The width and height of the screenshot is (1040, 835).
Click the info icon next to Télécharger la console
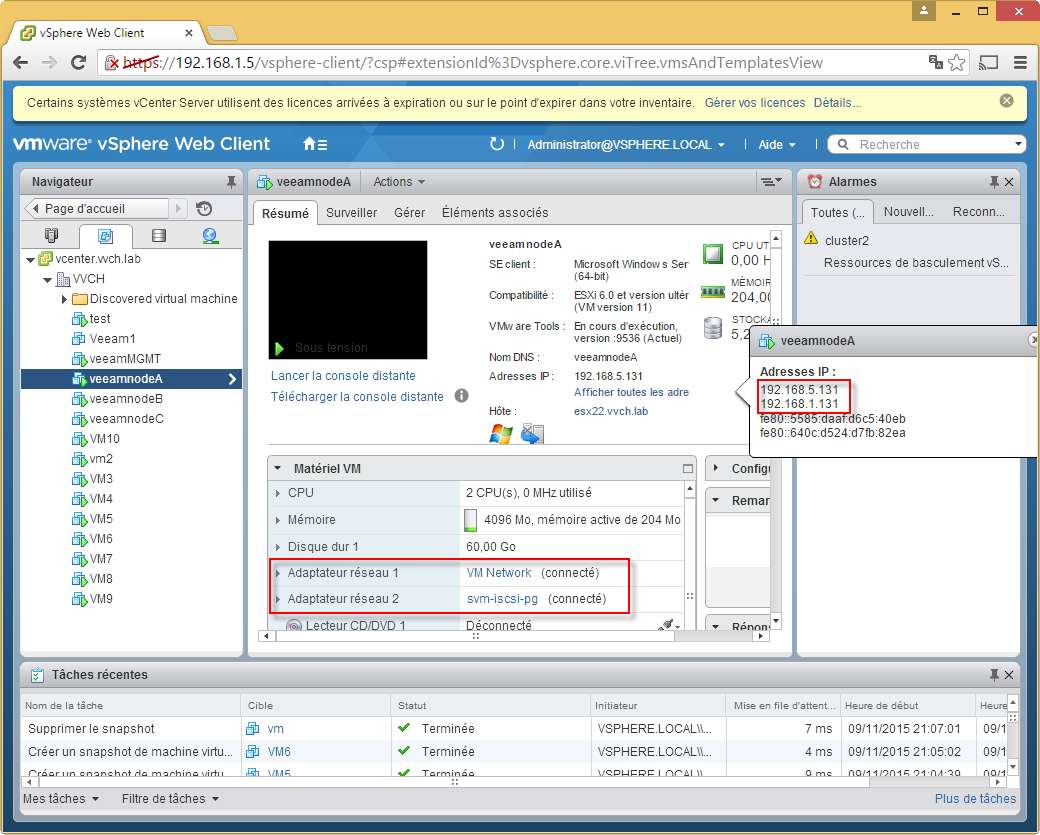[x=462, y=396]
